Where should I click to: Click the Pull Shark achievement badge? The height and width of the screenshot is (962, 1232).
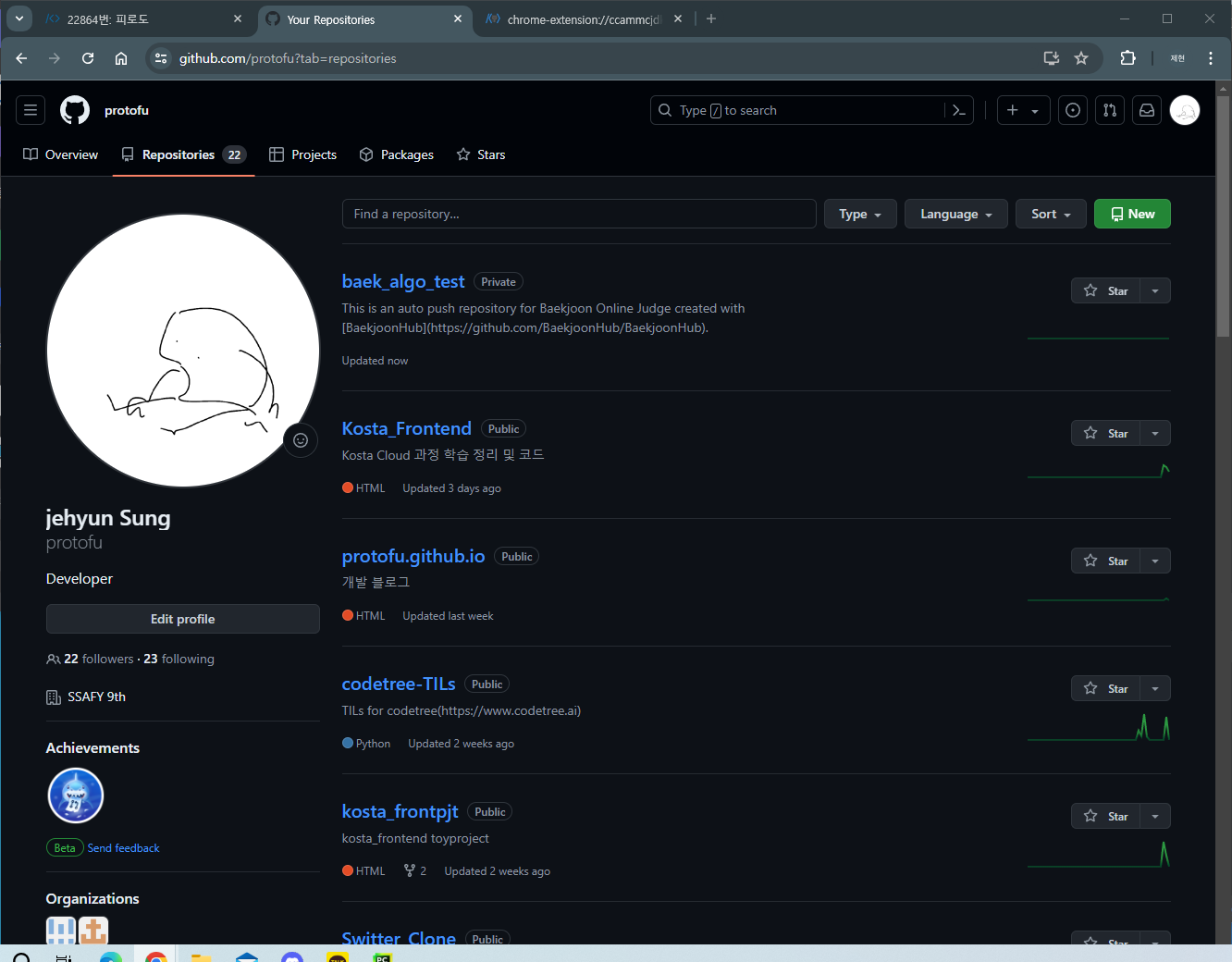point(76,795)
